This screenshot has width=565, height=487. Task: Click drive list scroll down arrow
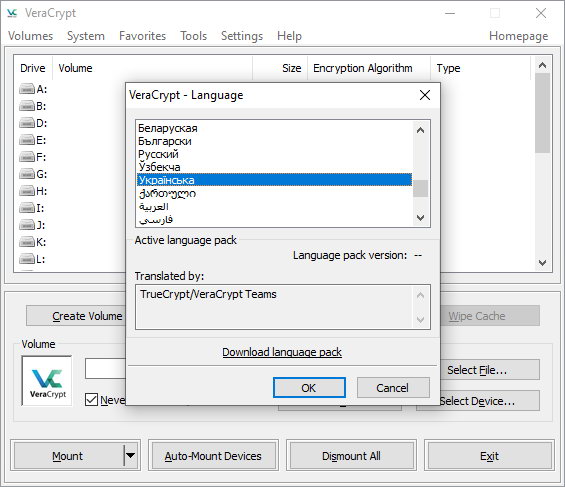(x=542, y=263)
